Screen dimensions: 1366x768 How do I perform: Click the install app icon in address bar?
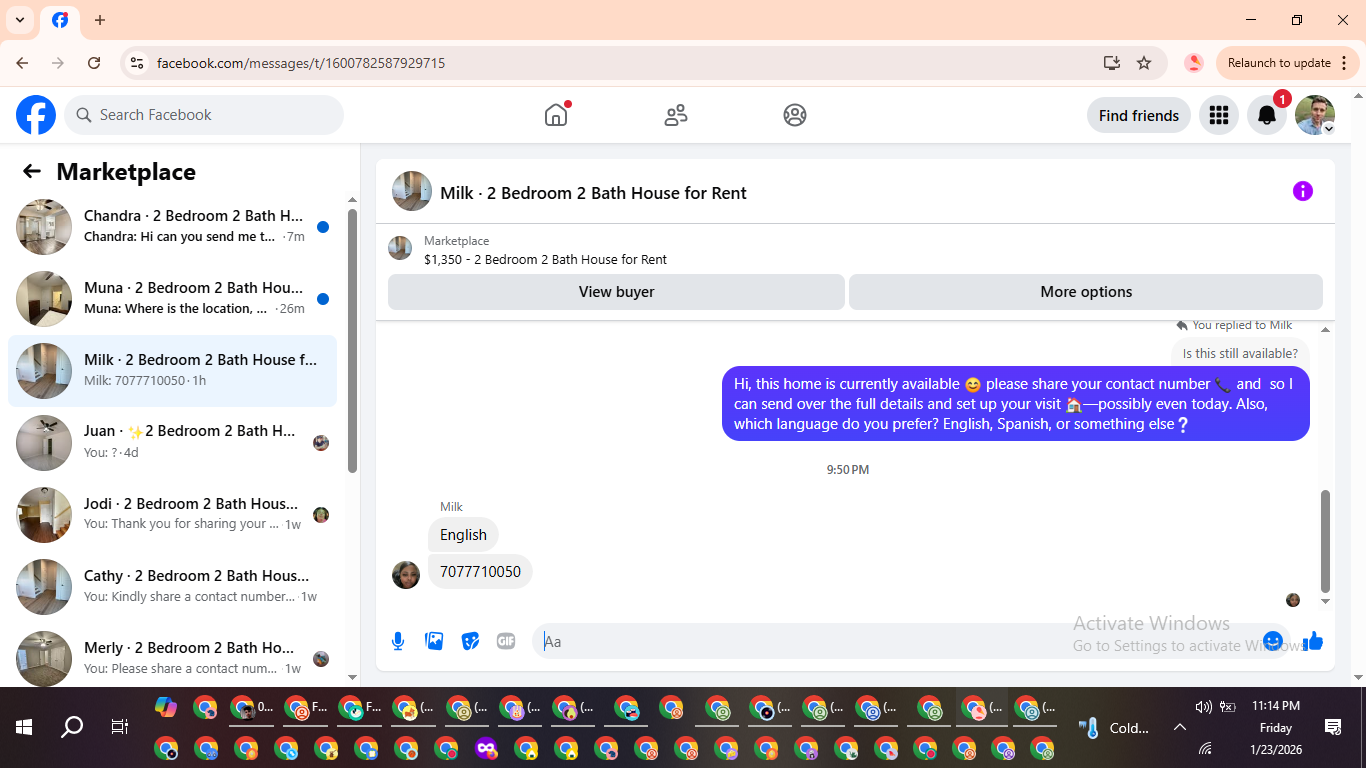(1111, 63)
